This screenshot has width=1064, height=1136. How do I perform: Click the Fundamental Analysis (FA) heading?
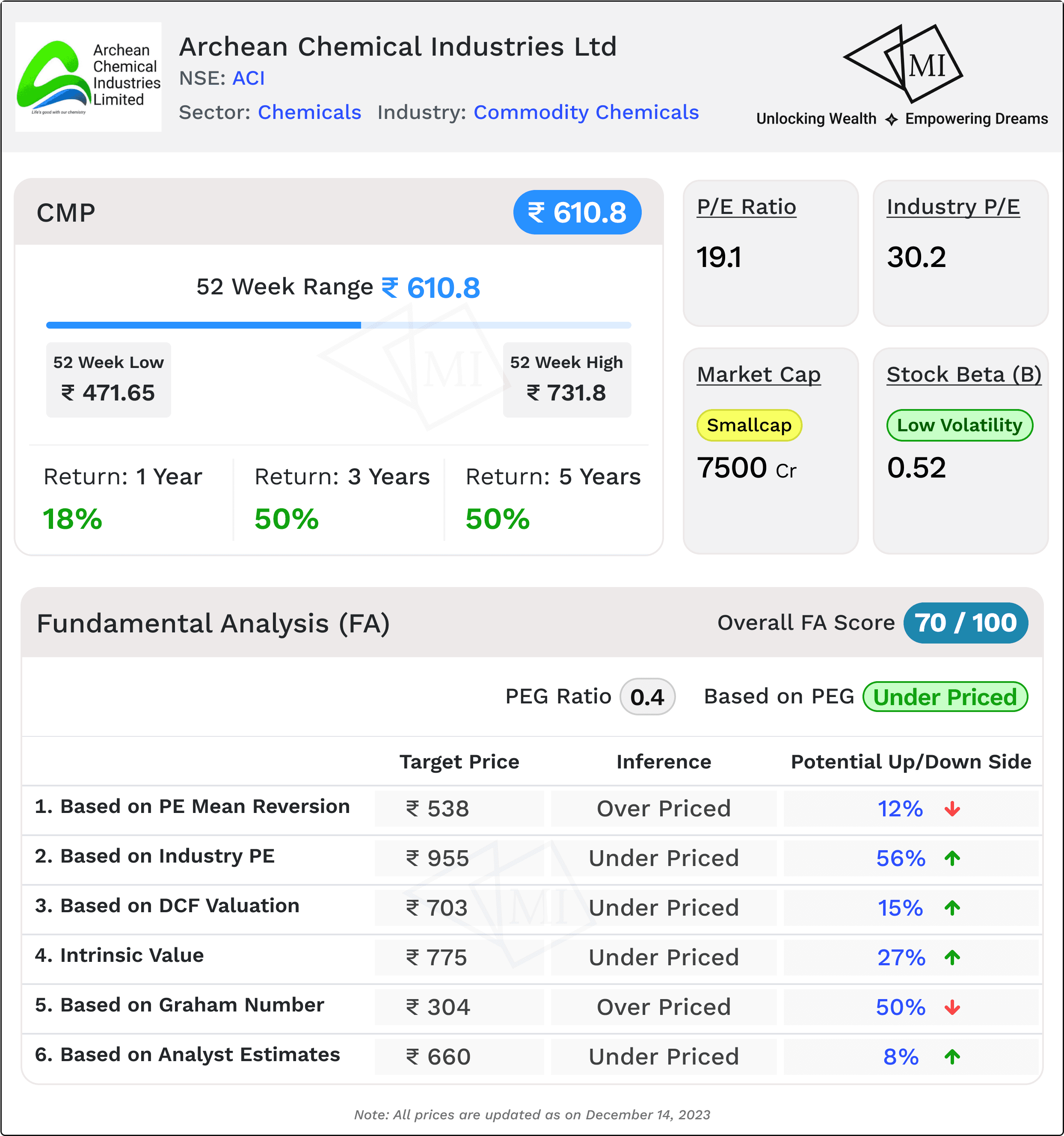point(213,623)
